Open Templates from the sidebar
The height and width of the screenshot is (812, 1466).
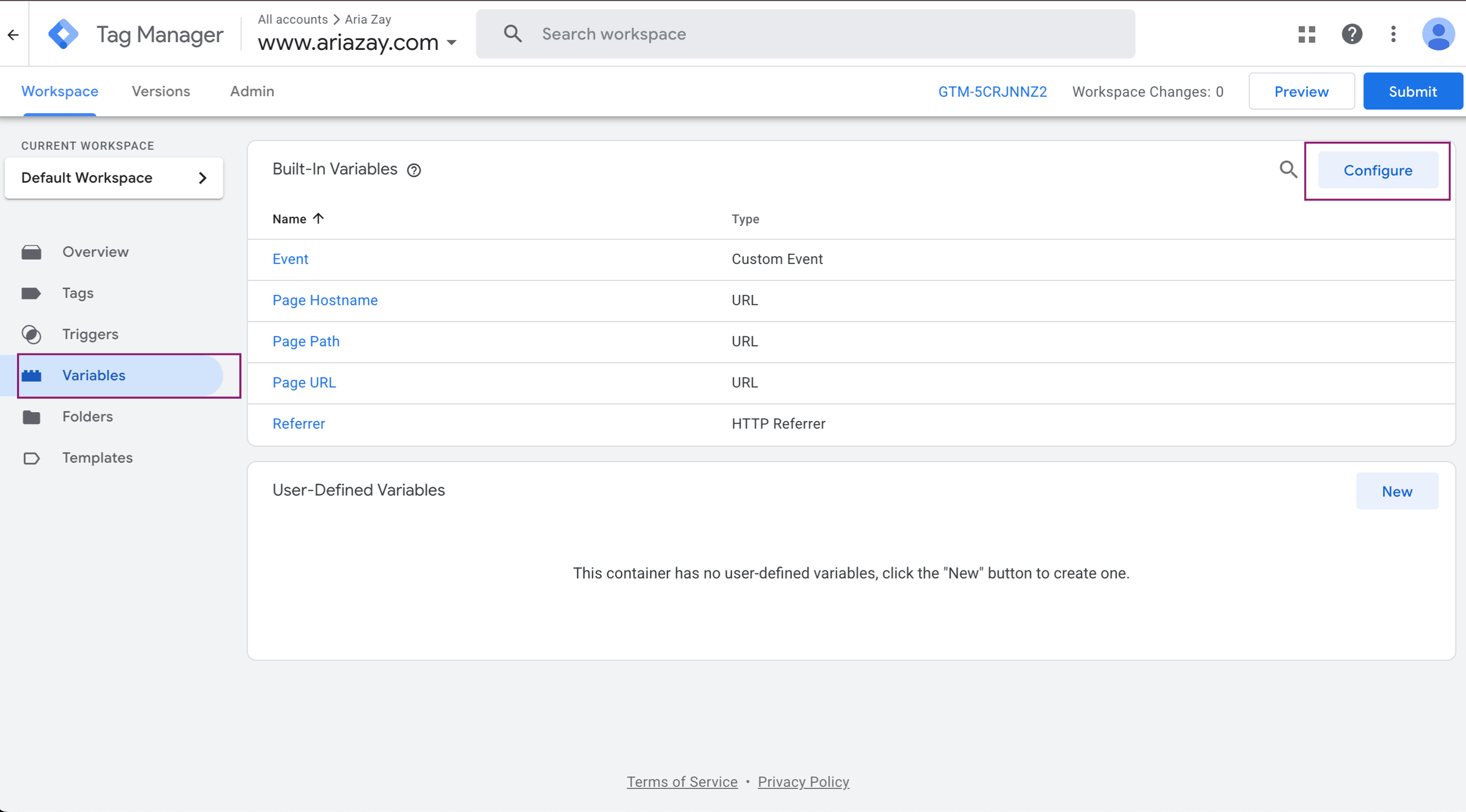97,458
